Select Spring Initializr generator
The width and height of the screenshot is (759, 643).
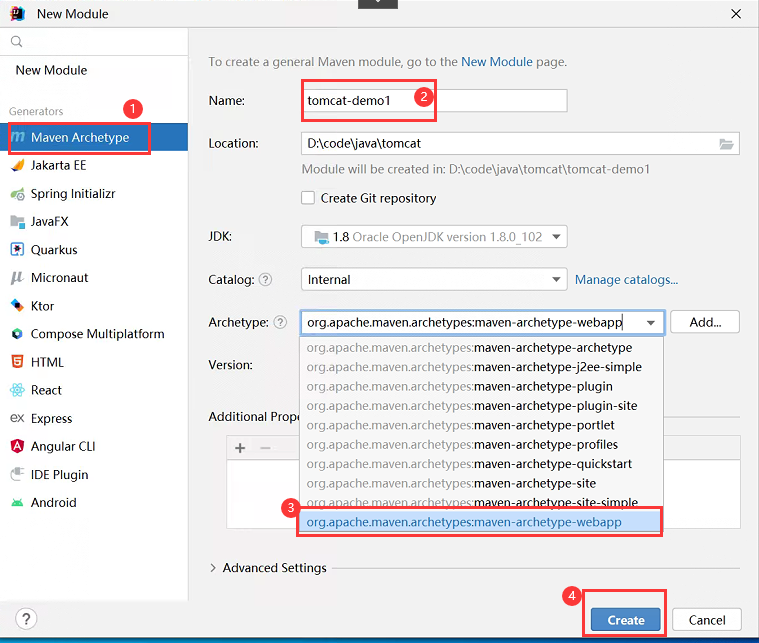tap(94, 194)
